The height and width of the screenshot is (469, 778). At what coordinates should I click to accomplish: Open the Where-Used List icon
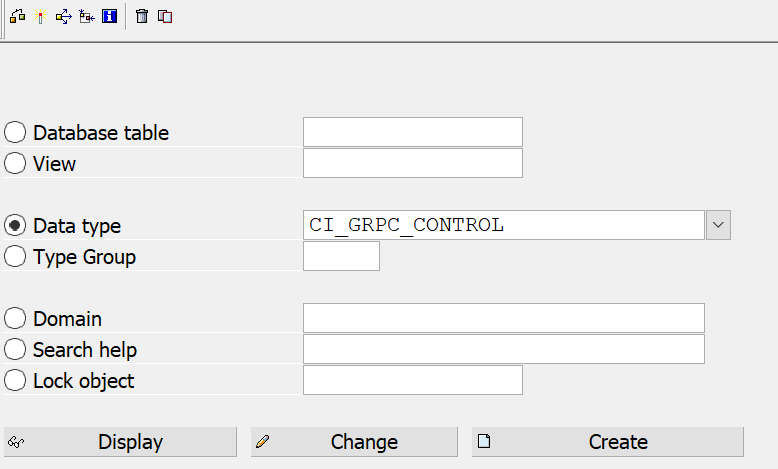(x=63, y=16)
